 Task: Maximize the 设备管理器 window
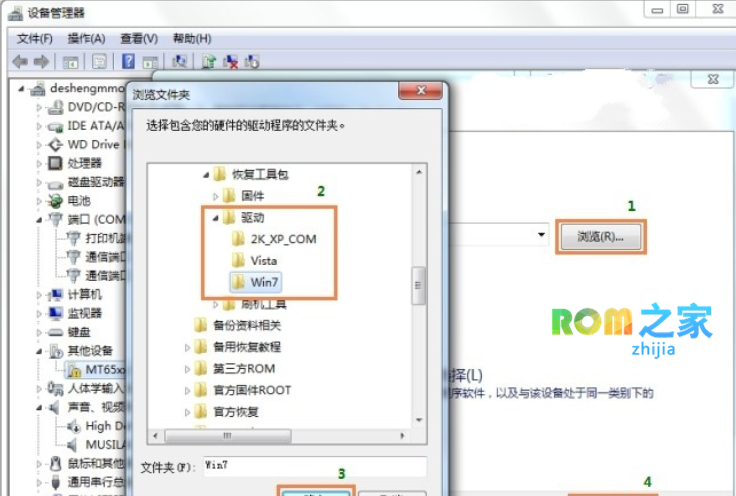(683, 9)
